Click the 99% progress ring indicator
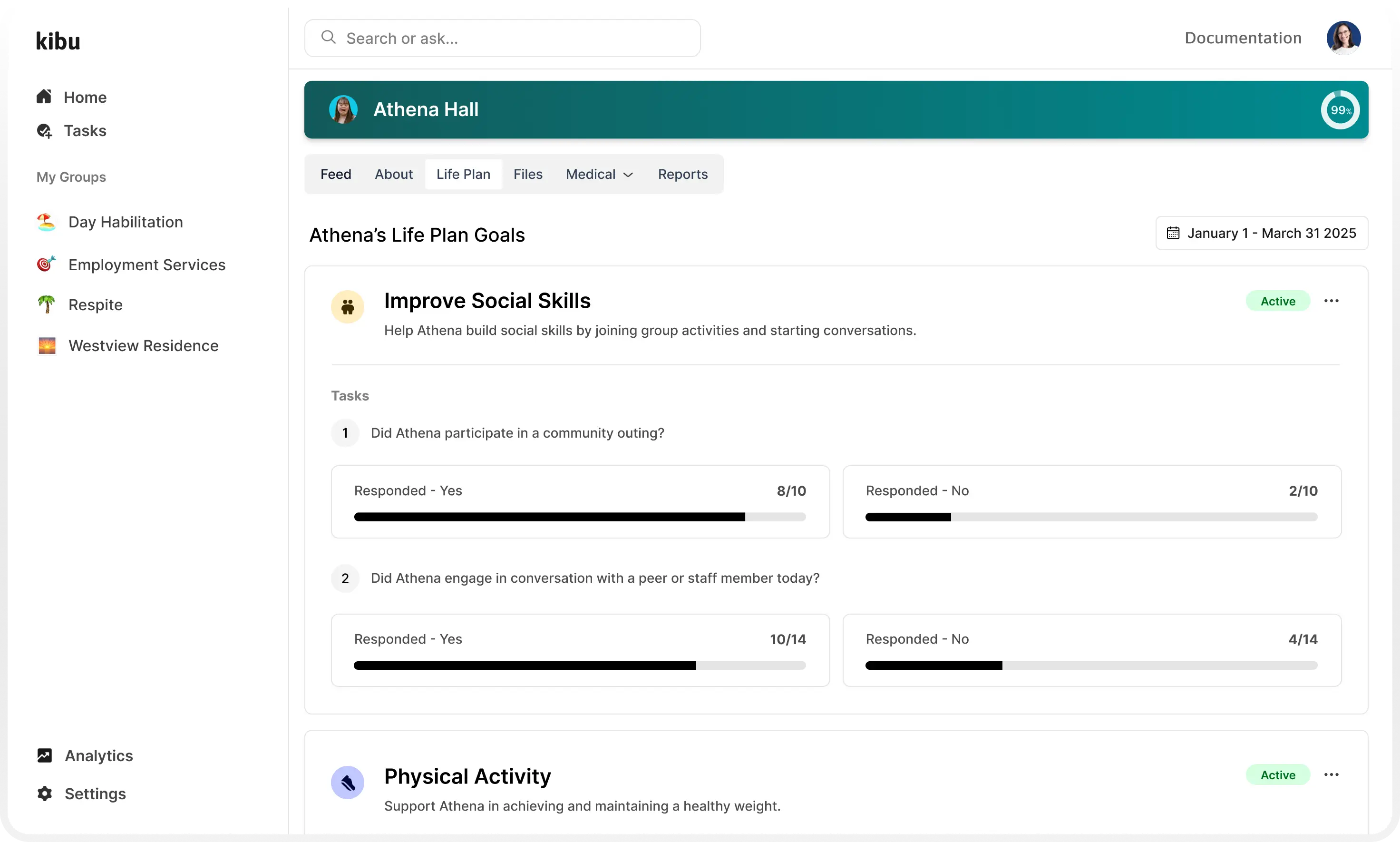Image resolution: width=1400 pixels, height=842 pixels. click(x=1340, y=110)
